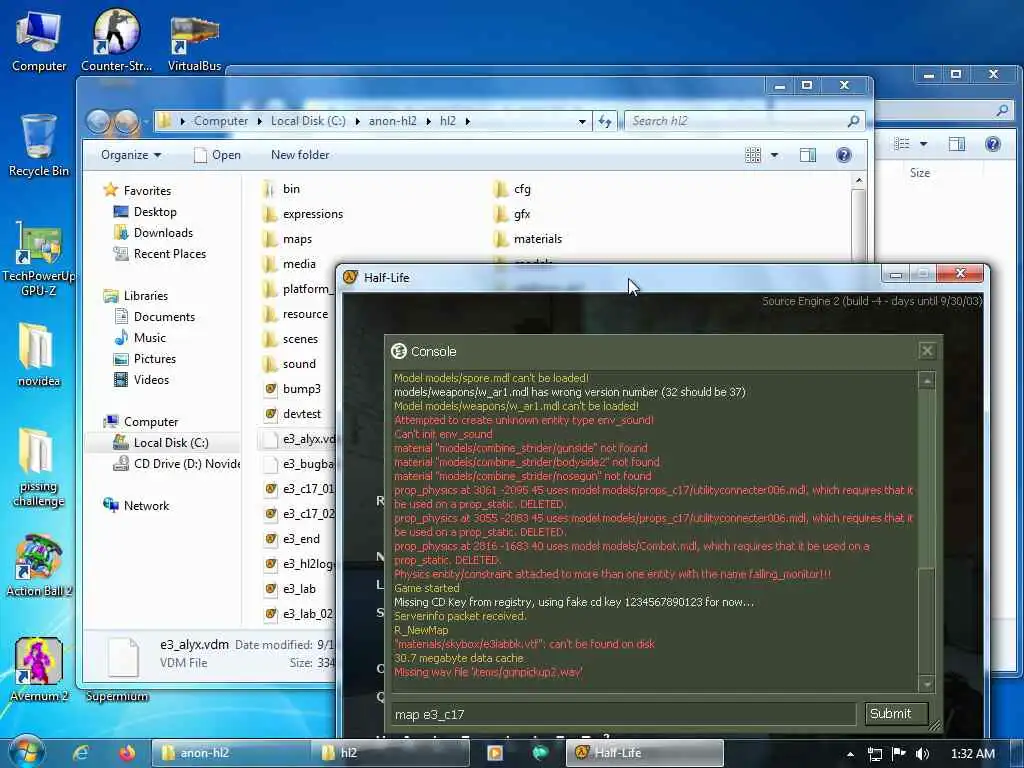Click the console scrollbar up arrow
The image size is (1024, 768).
tap(926, 381)
